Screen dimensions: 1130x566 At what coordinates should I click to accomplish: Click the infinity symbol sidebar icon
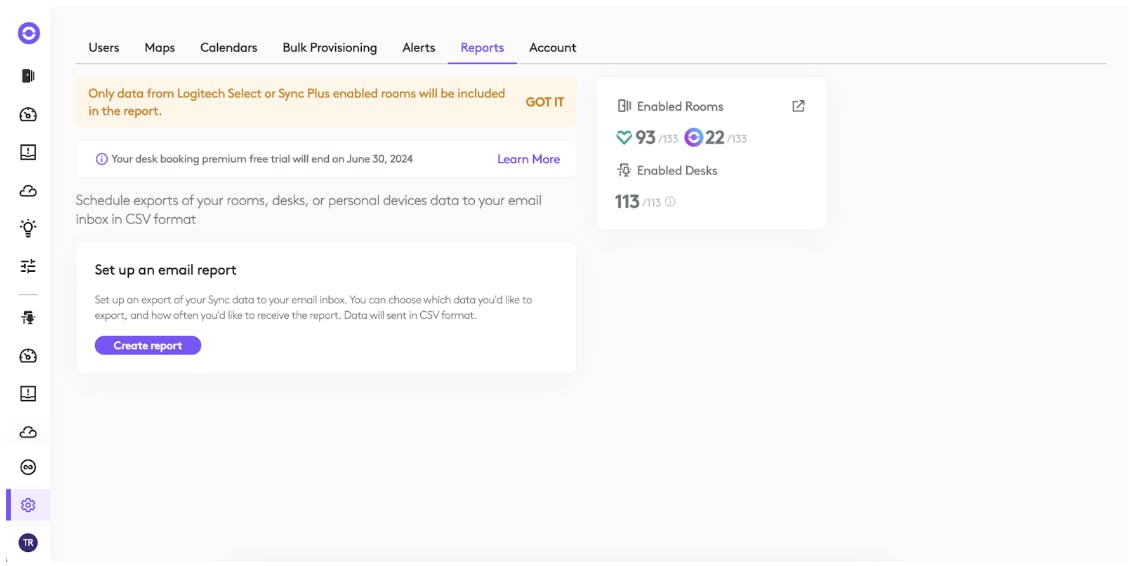(x=28, y=467)
